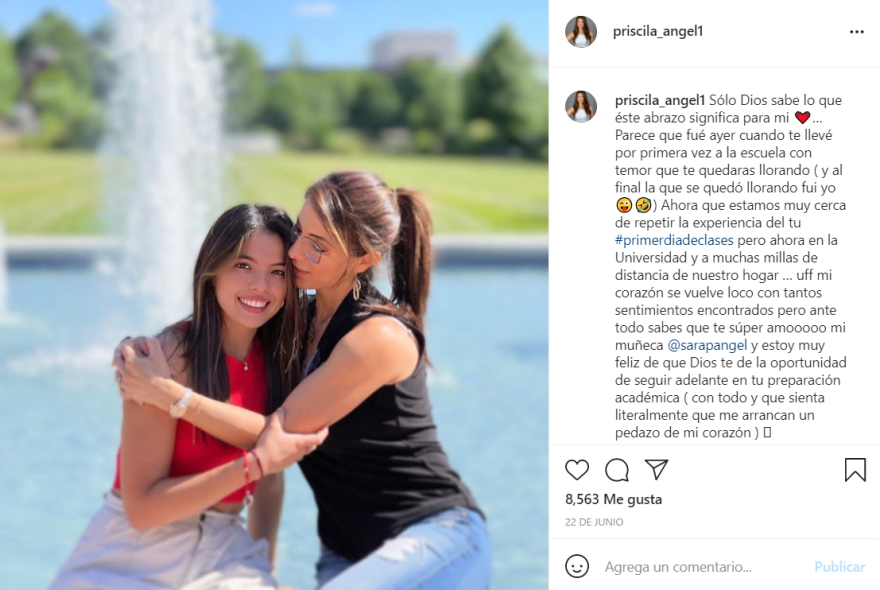Screen dimensions: 880x590
Task: Save post with the bookmark icon
Action: click(855, 469)
